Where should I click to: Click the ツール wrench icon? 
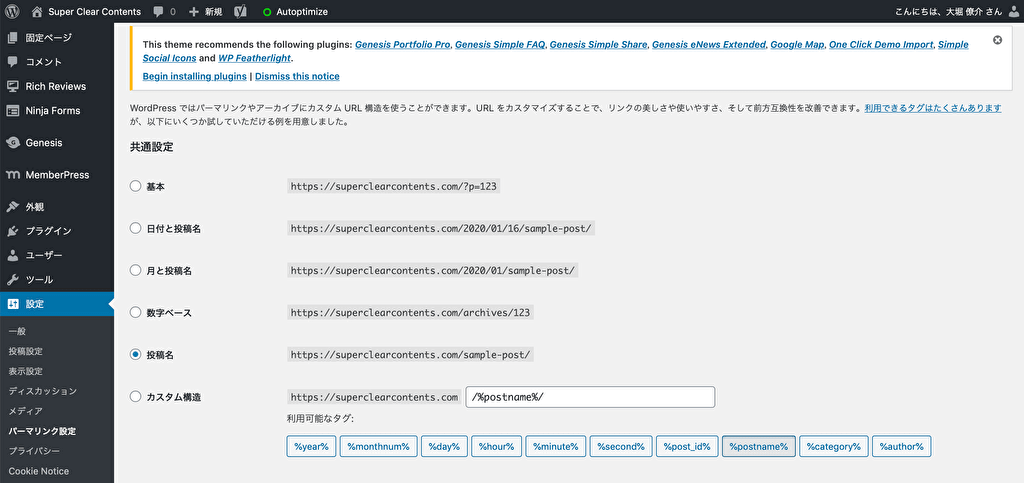12,279
